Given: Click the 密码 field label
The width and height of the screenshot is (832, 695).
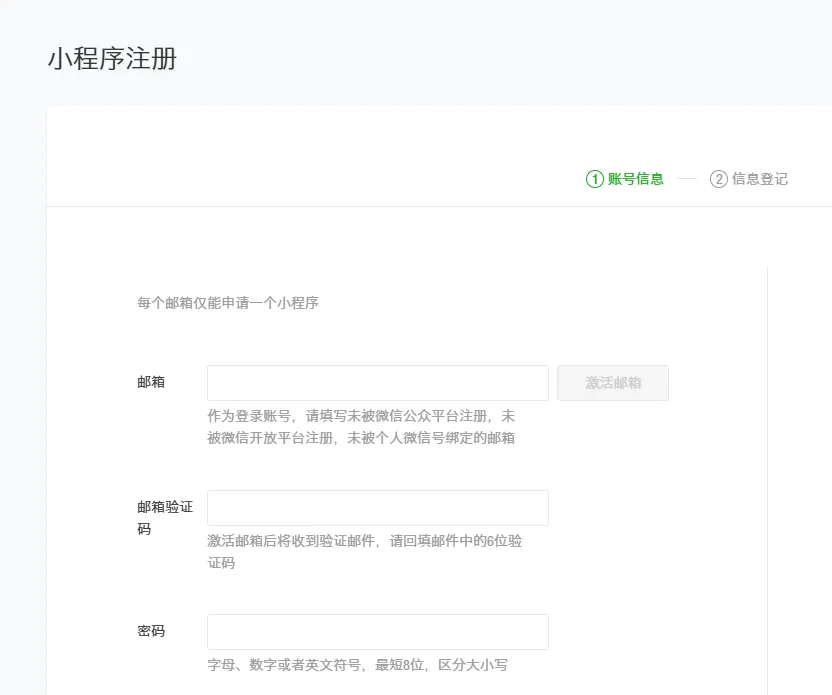Looking at the screenshot, I should 150,631.
